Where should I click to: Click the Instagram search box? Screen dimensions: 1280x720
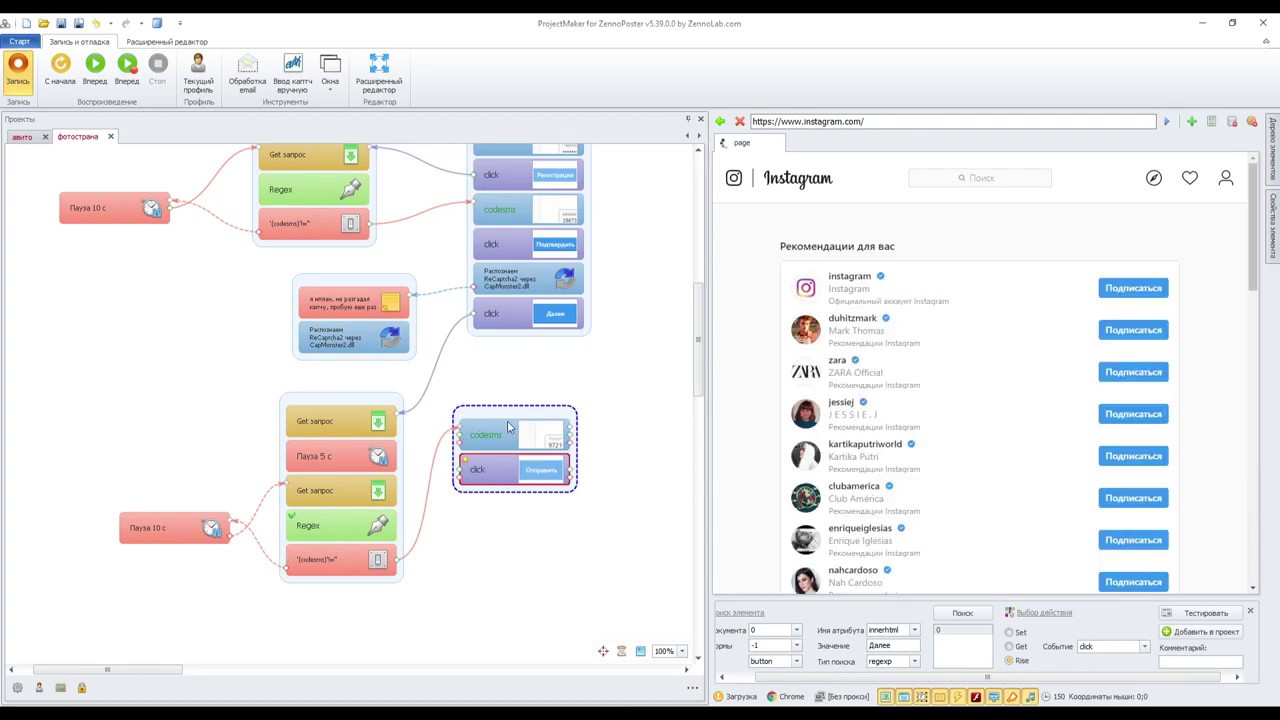pyautogui.click(x=980, y=178)
